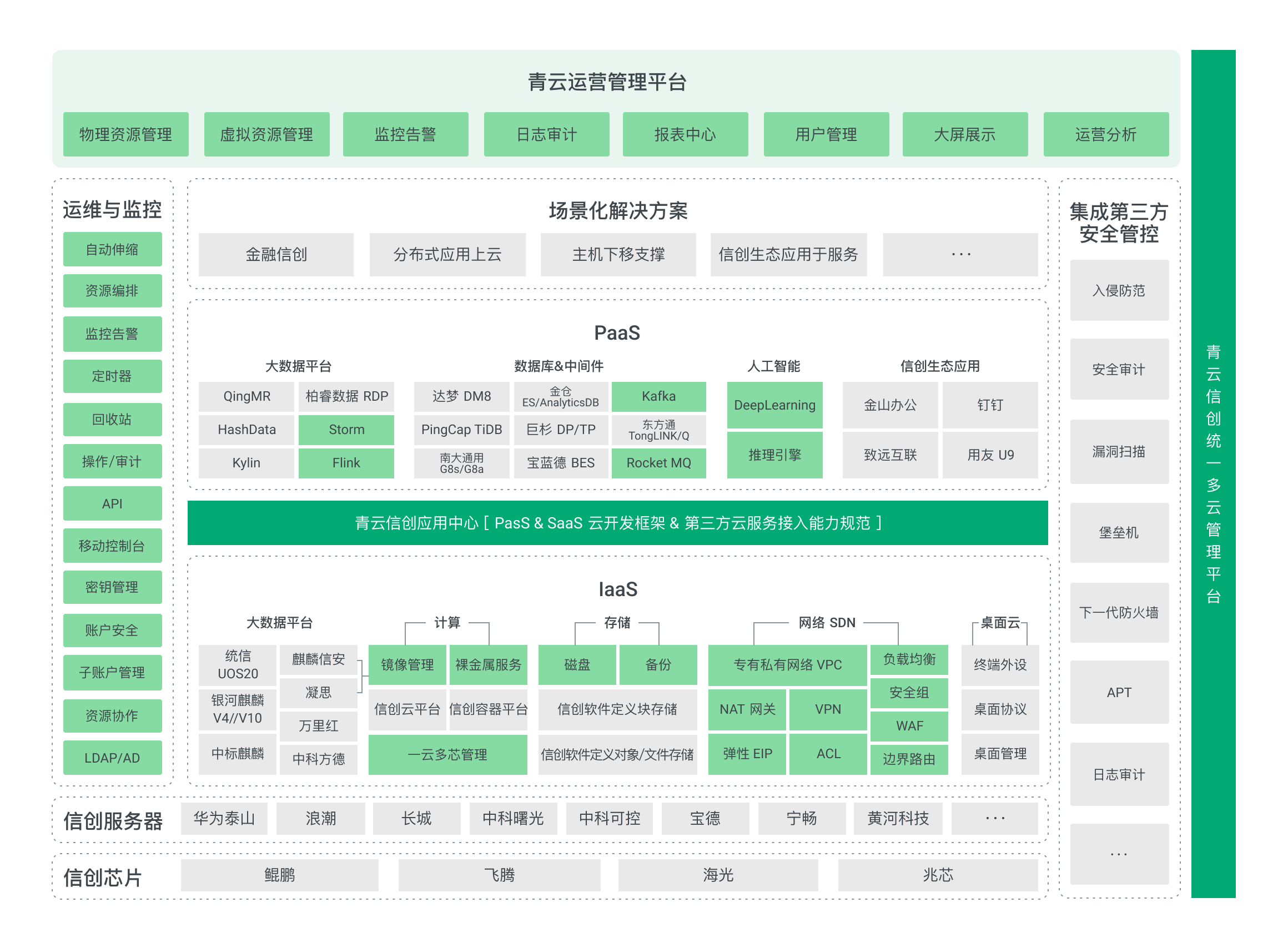
Task: Click the WAF box
Action: pyautogui.click(x=909, y=725)
